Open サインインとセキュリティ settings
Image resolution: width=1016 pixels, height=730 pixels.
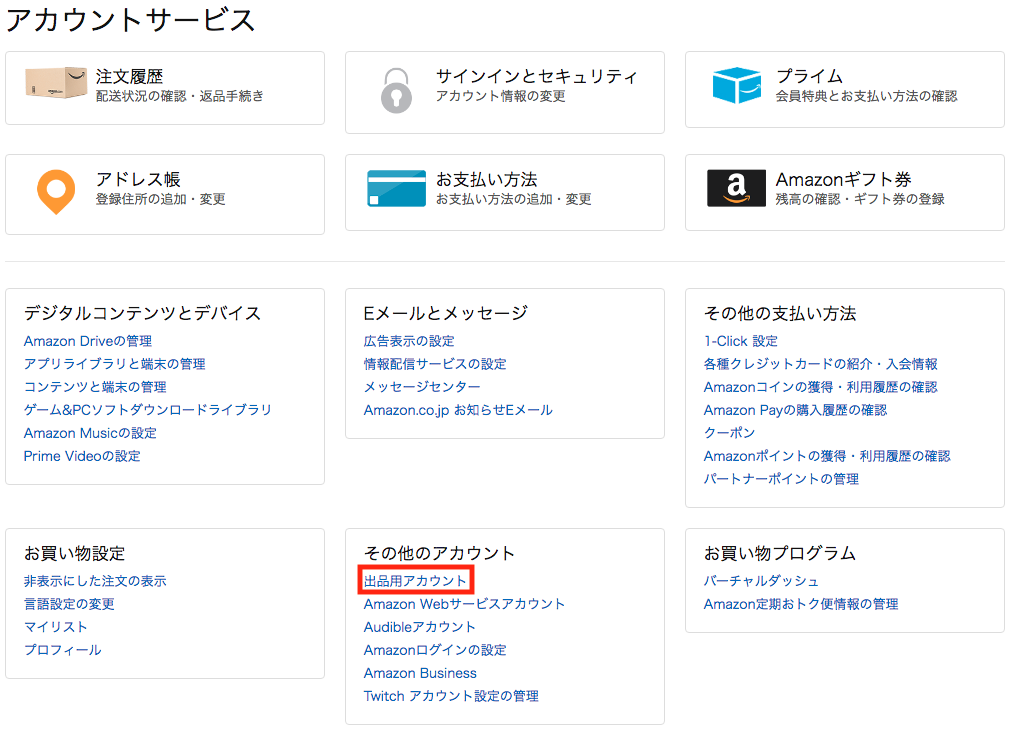tap(537, 76)
